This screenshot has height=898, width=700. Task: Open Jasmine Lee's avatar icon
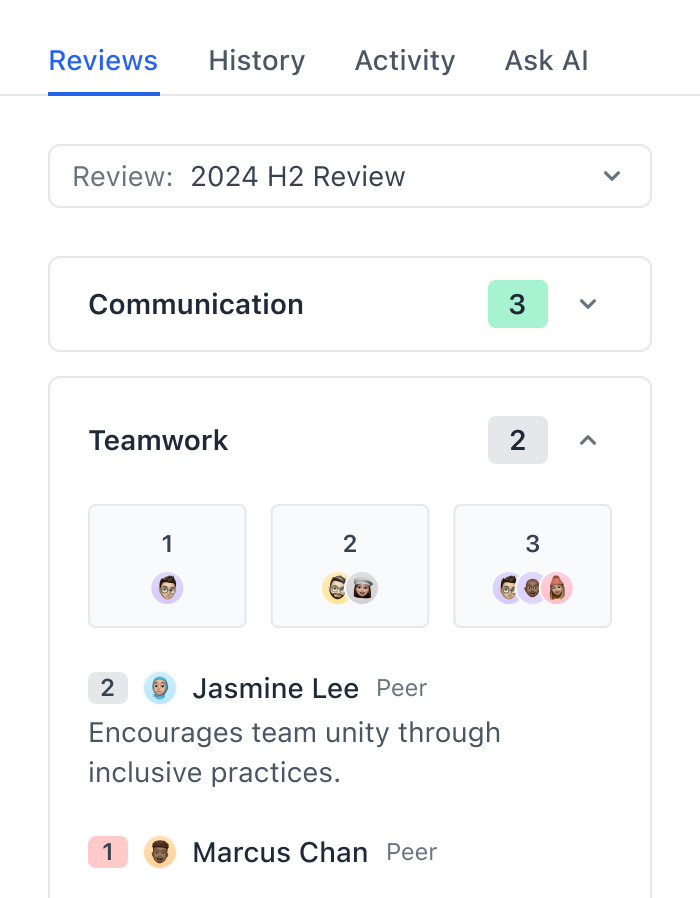click(x=160, y=688)
